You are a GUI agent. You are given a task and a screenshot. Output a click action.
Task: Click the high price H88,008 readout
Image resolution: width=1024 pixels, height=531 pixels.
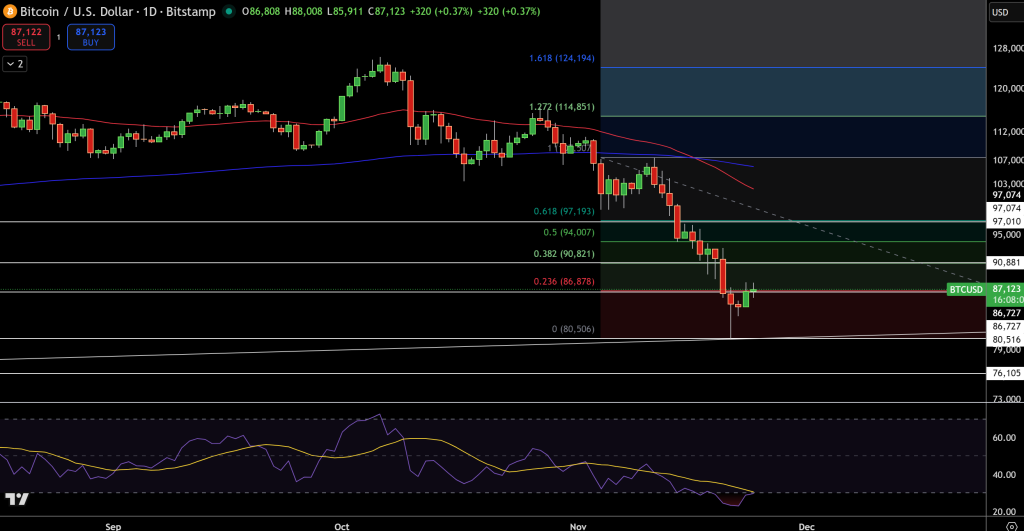(x=303, y=11)
